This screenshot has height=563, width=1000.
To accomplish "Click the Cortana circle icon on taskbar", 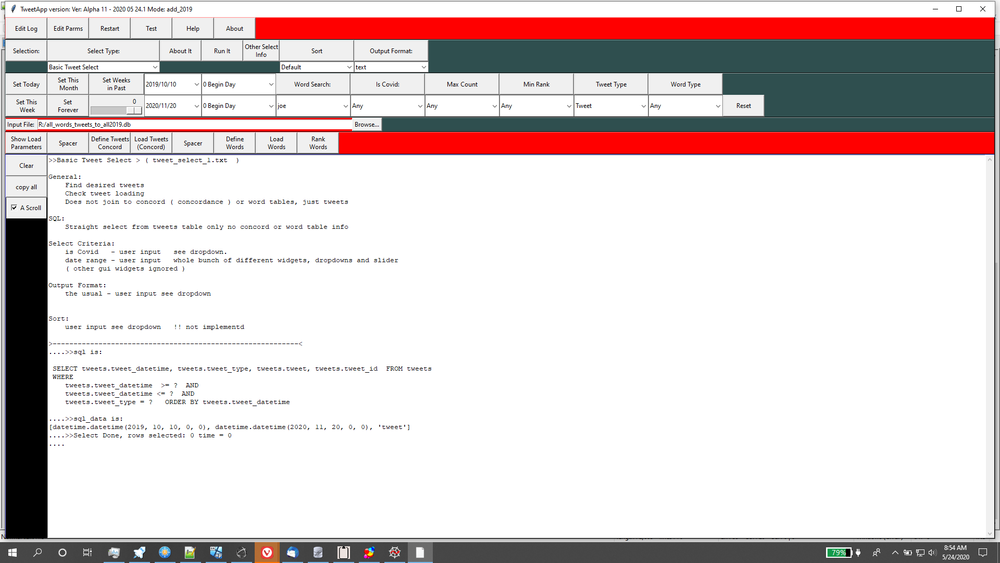I will coord(62,552).
